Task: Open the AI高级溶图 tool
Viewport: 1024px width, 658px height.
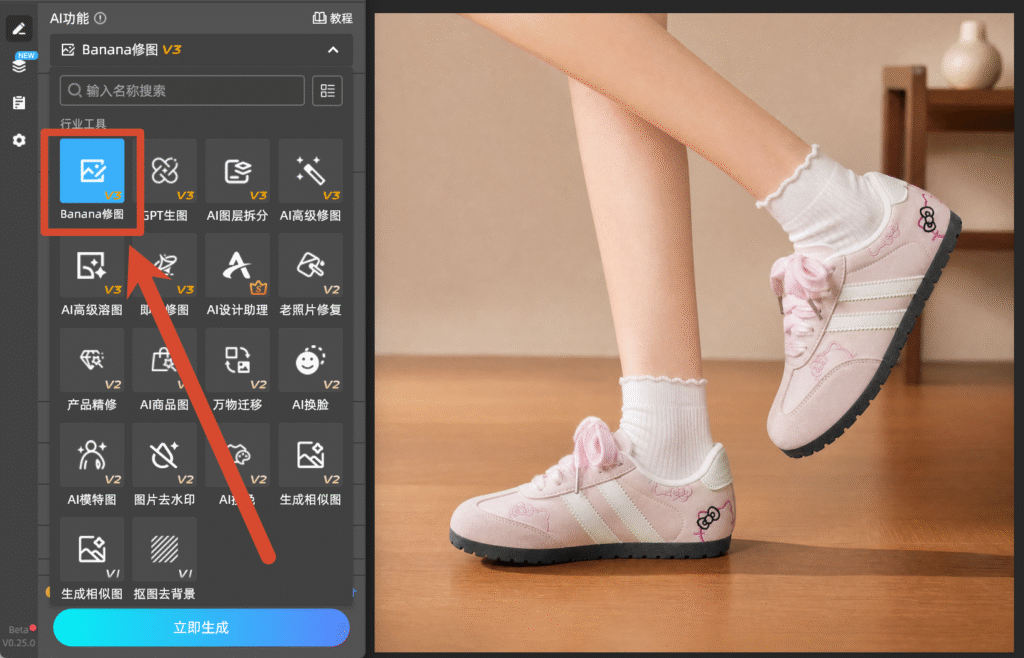Action: click(92, 266)
